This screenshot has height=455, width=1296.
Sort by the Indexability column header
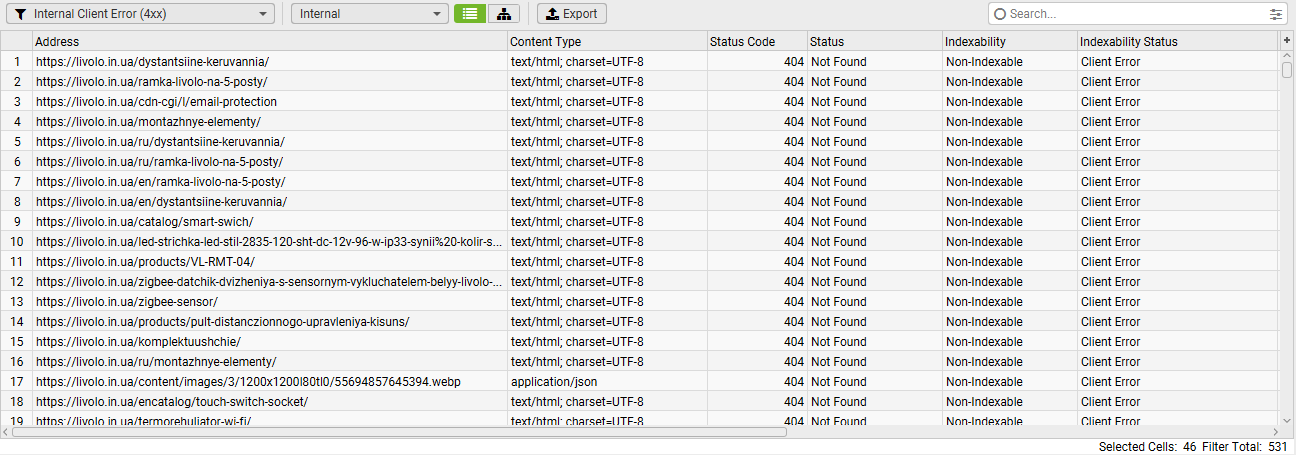click(x=1009, y=41)
